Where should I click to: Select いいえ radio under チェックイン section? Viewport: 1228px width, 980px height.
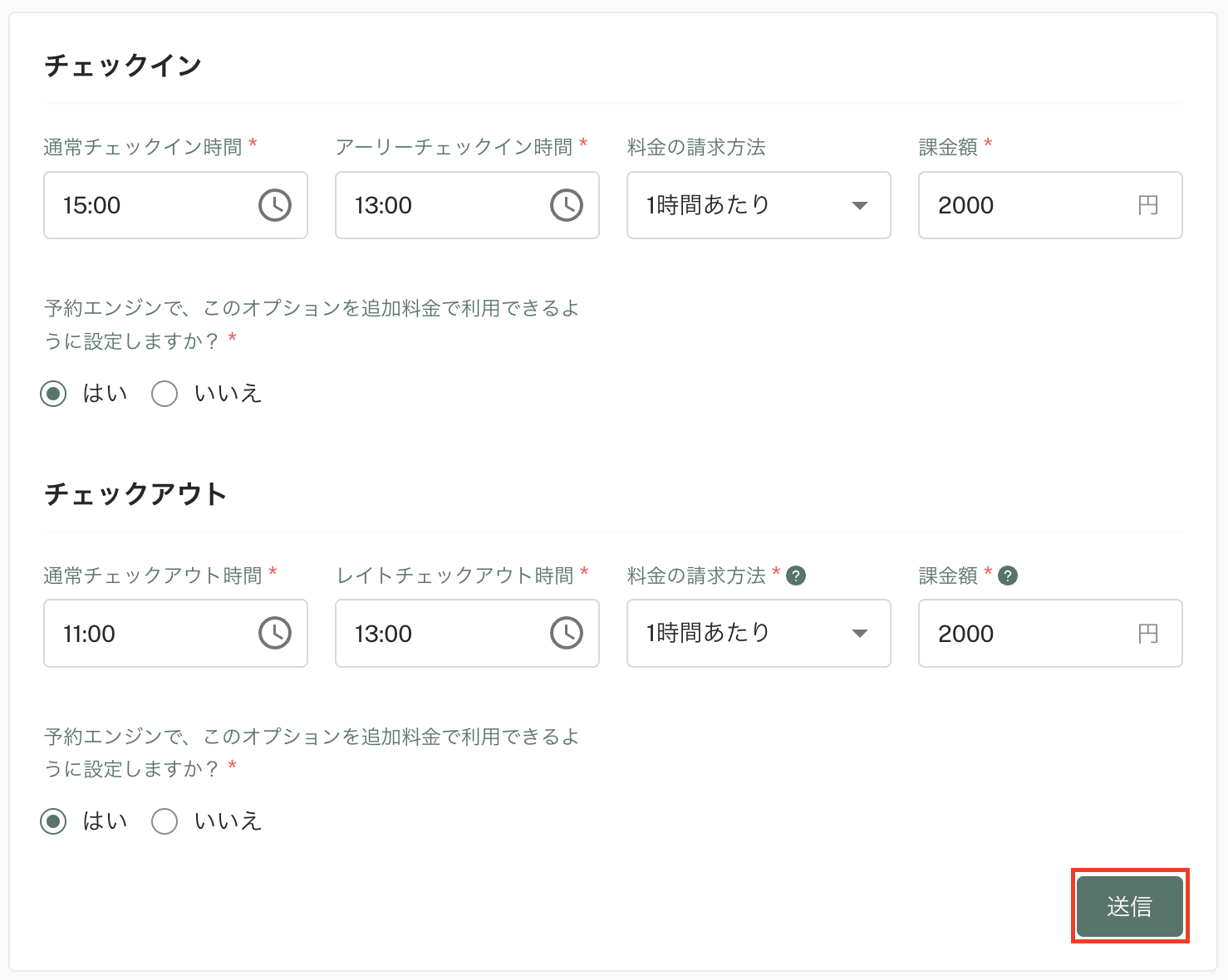click(x=165, y=394)
